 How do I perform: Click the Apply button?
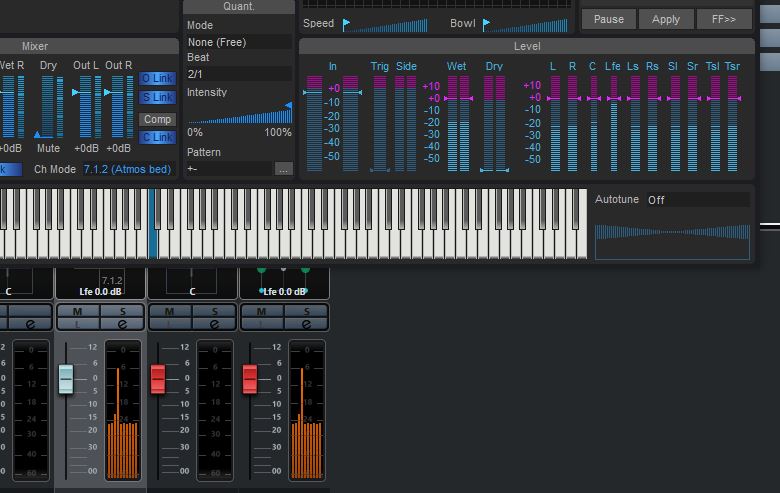click(x=666, y=19)
